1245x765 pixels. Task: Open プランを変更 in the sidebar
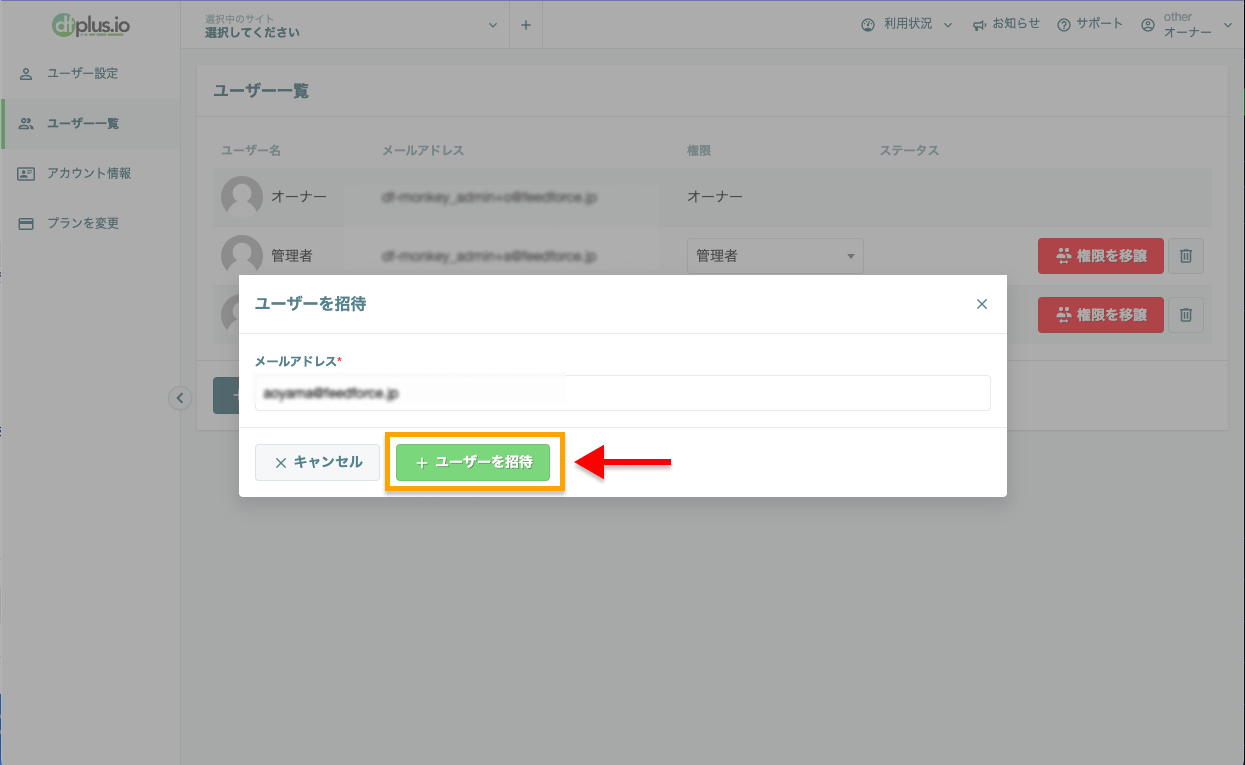coord(90,224)
